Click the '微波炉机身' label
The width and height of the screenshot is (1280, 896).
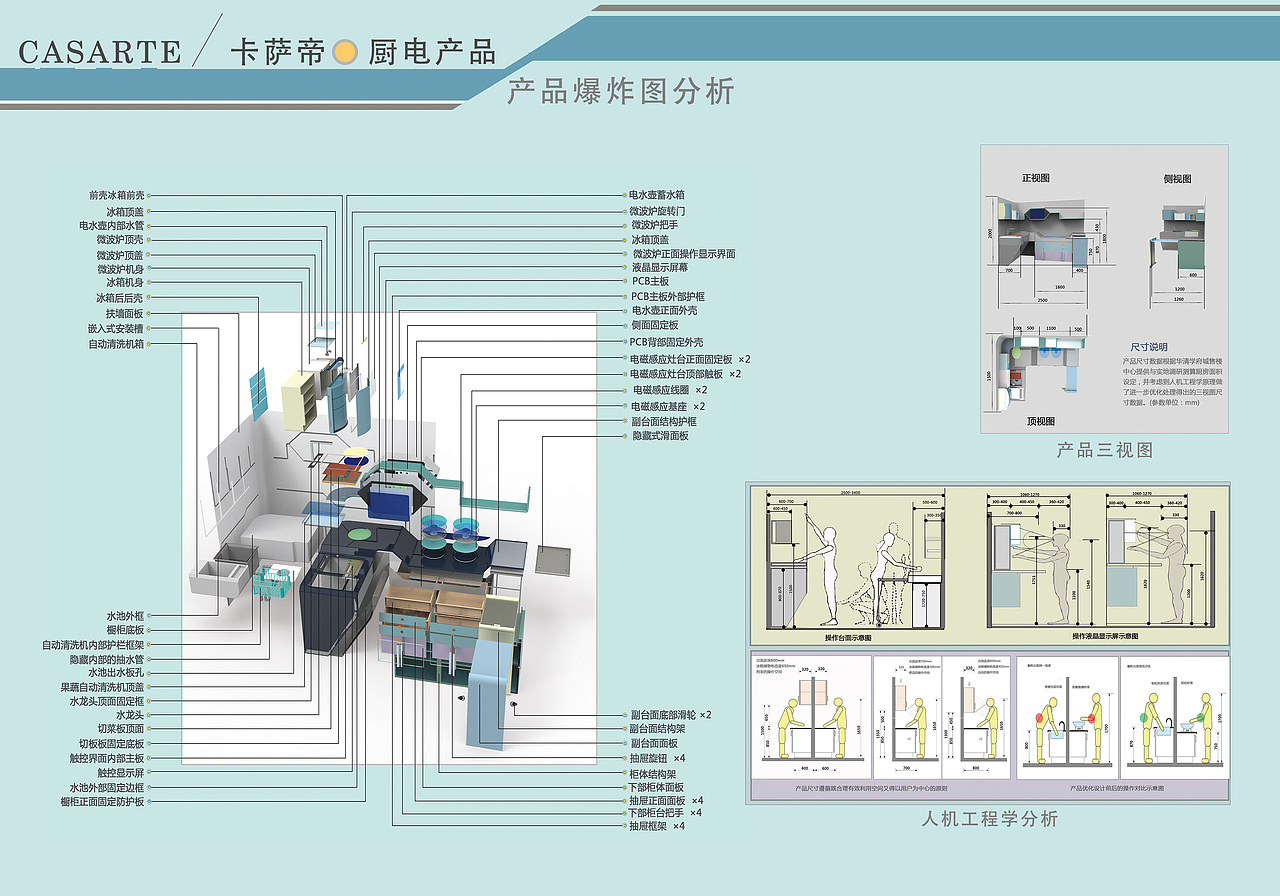[x=121, y=269]
